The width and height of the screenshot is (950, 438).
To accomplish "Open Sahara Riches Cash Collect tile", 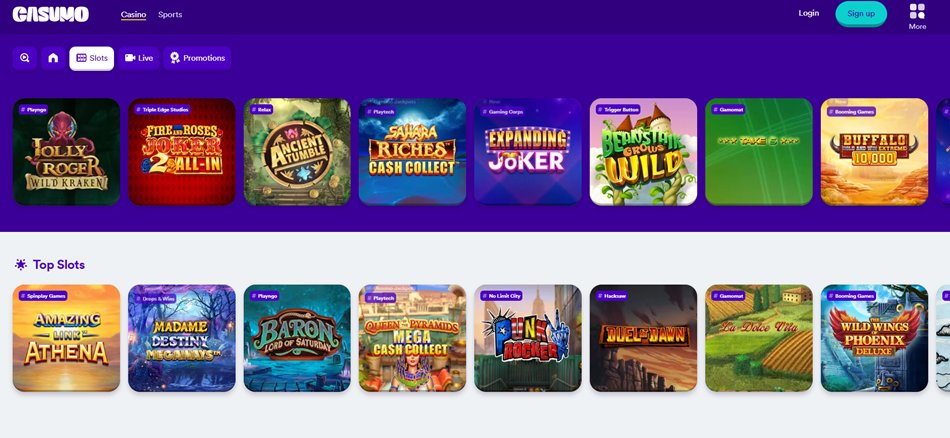I will [413, 152].
